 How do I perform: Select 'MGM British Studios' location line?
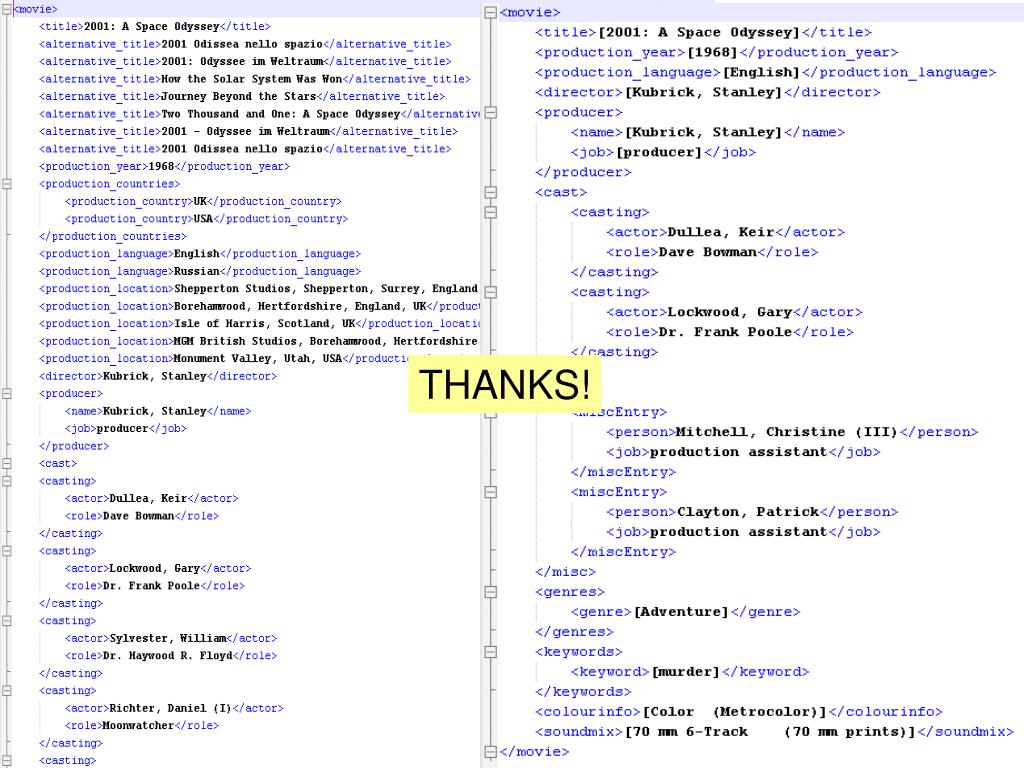point(259,342)
